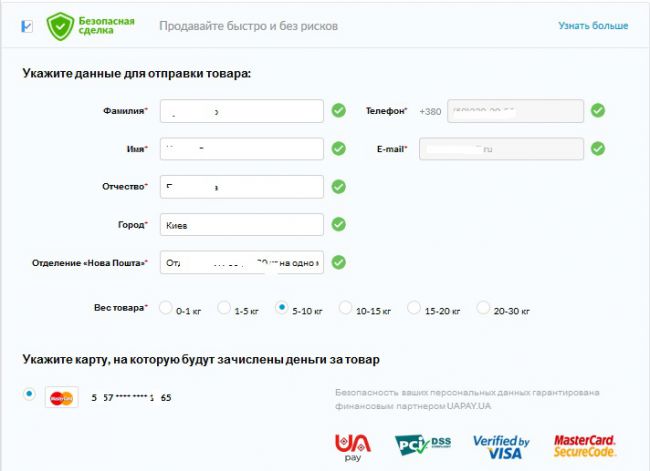Click green checkmark next to Фамилия field
650x471 pixels.
point(338,111)
